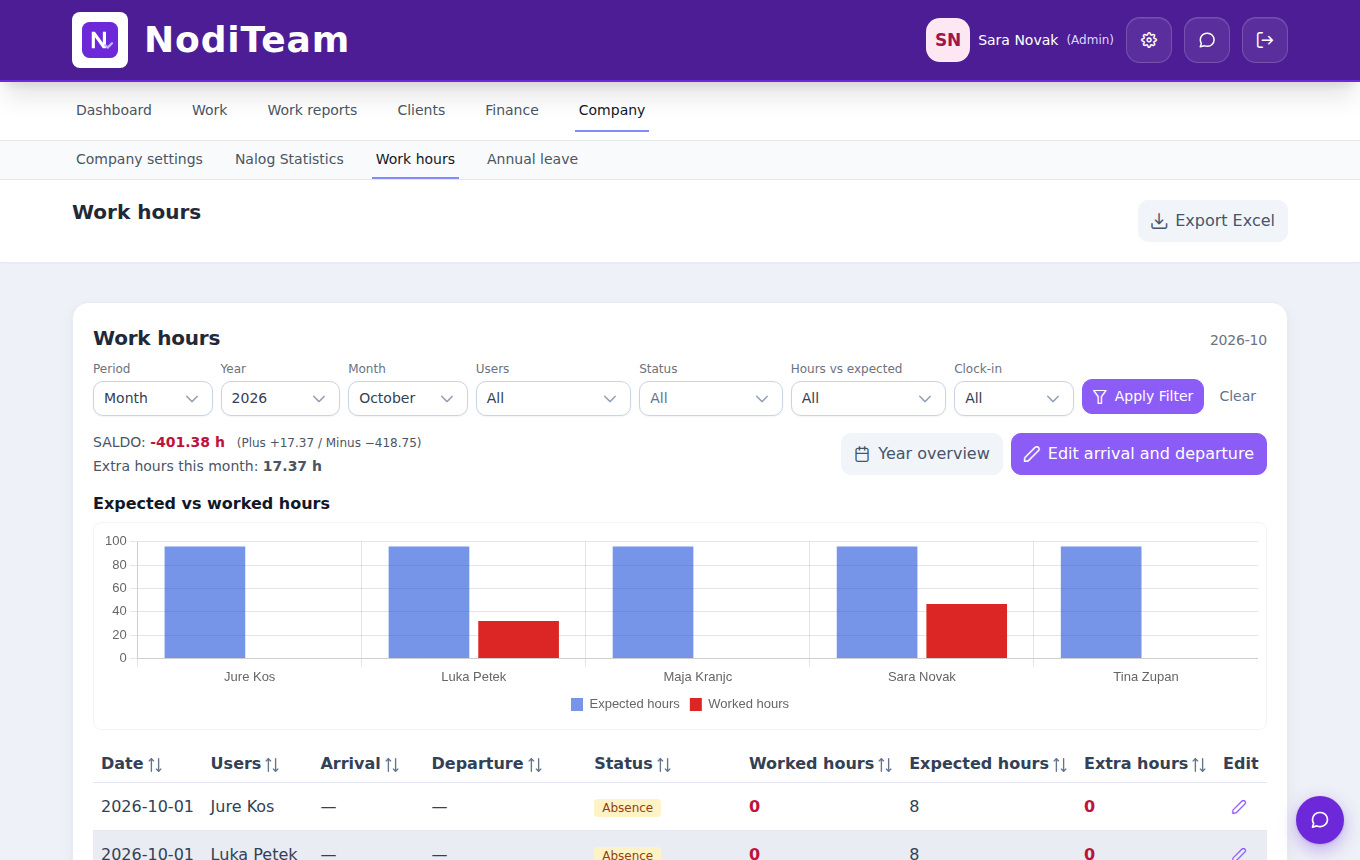Image resolution: width=1360 pixels, height=860 pixels.
Task: Log out using the exit icon
Action: coord(1265,40)
